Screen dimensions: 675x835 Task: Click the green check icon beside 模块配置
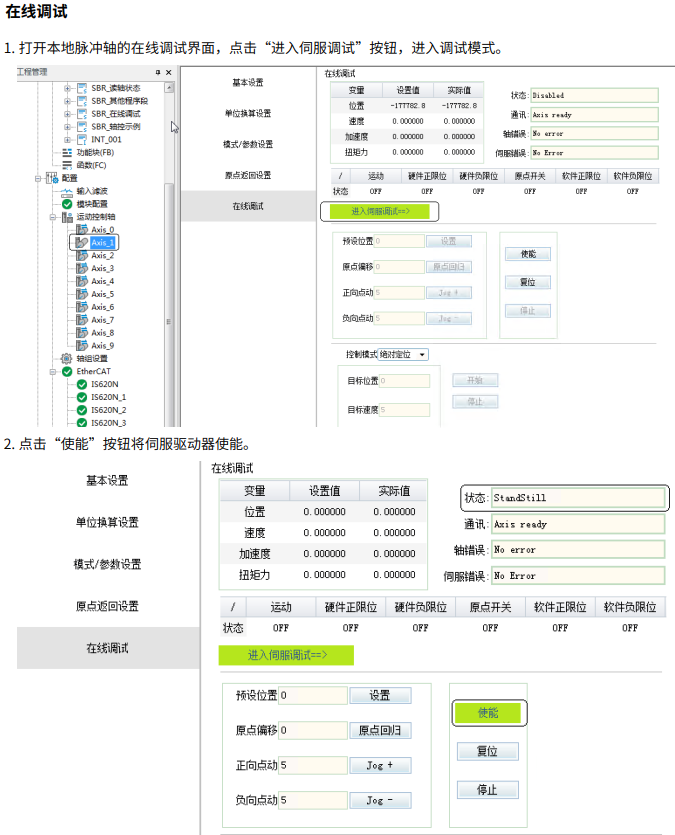click(67, 204)
